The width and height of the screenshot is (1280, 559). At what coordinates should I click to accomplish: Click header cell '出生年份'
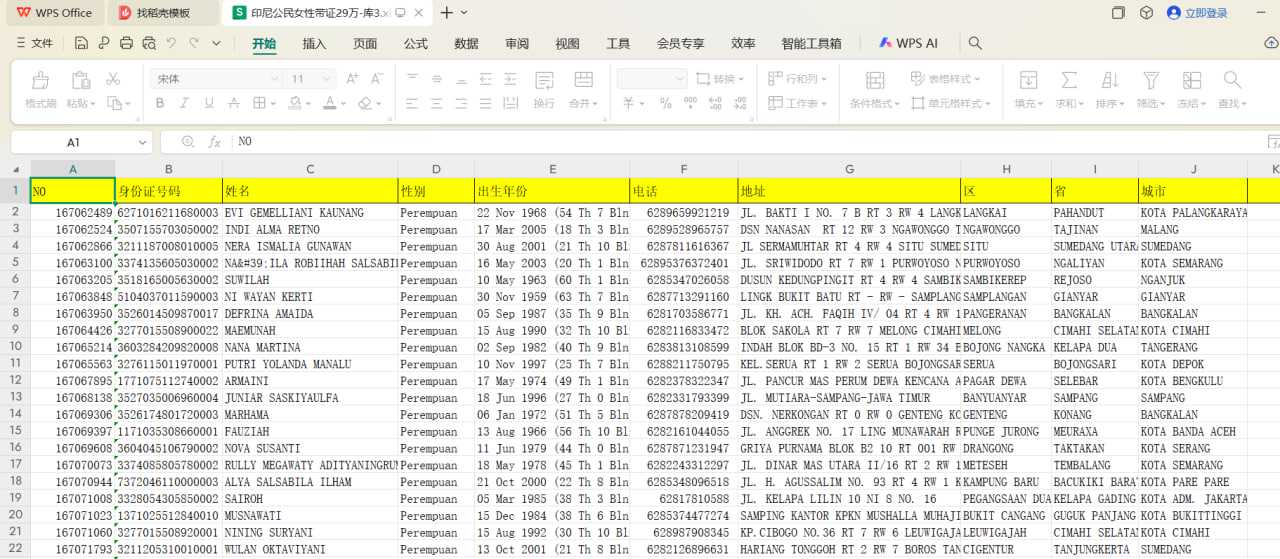(552, 190)
